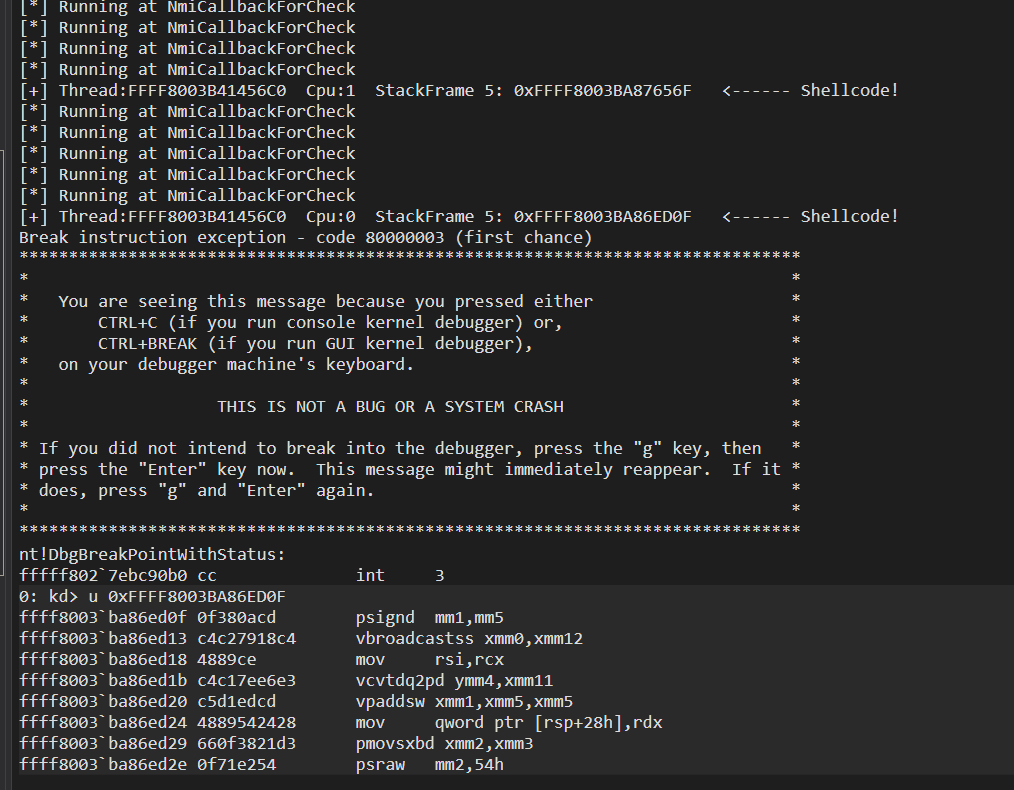Viewport: 1014px width, 790px height.
Task: Select the "int 3" instruction
Action: click(400, 576)
